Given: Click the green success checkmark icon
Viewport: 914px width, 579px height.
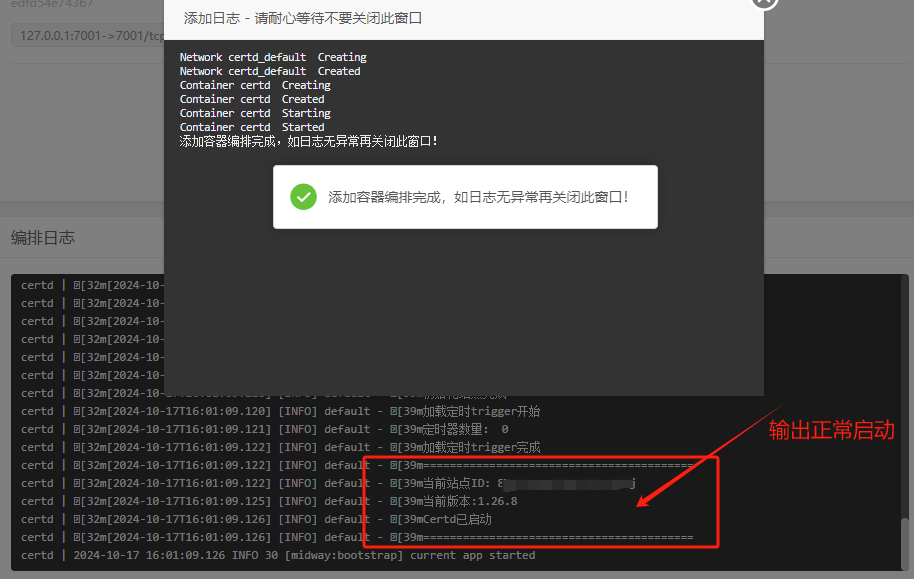Looking at the screenshot, I should (303, 197).
